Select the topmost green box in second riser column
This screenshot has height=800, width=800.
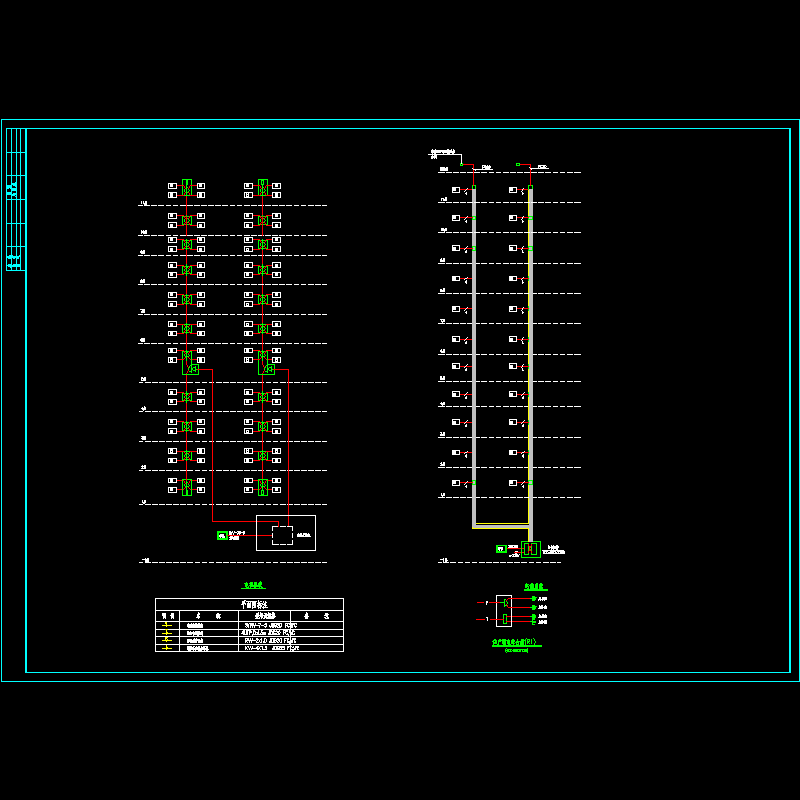tap(263, 187)
